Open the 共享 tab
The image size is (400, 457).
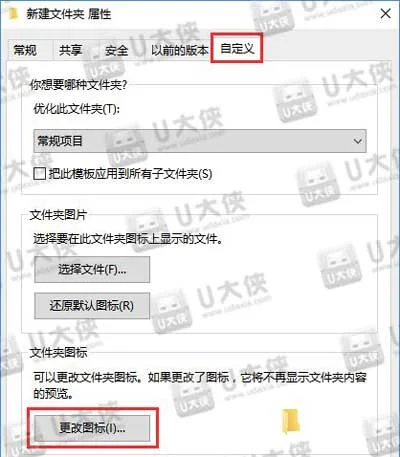click(70, 50)
